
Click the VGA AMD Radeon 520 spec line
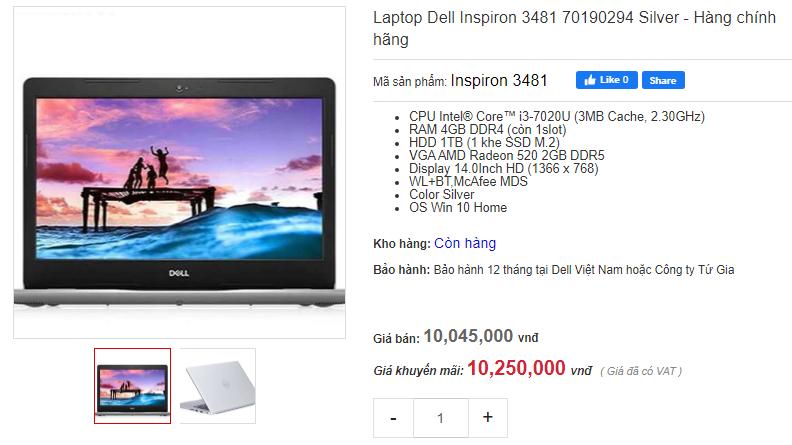click(x=507, y=156)
